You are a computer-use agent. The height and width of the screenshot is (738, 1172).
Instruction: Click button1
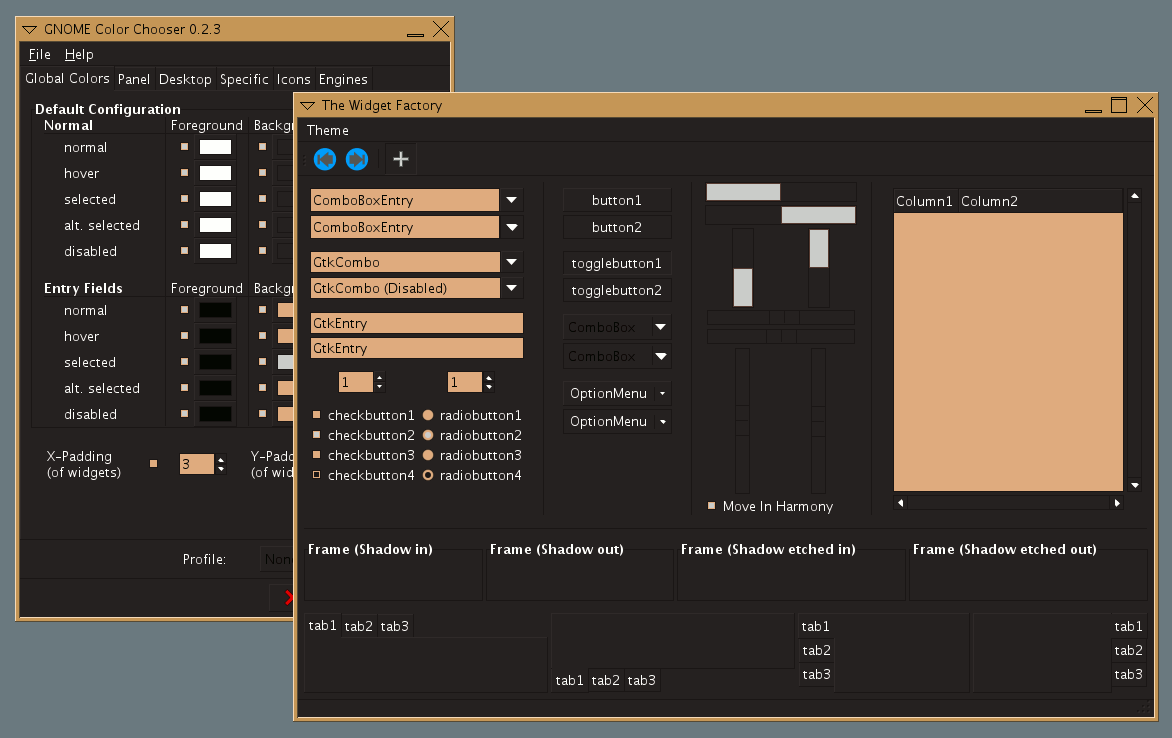pyautogui.click(x=617, y=200)
